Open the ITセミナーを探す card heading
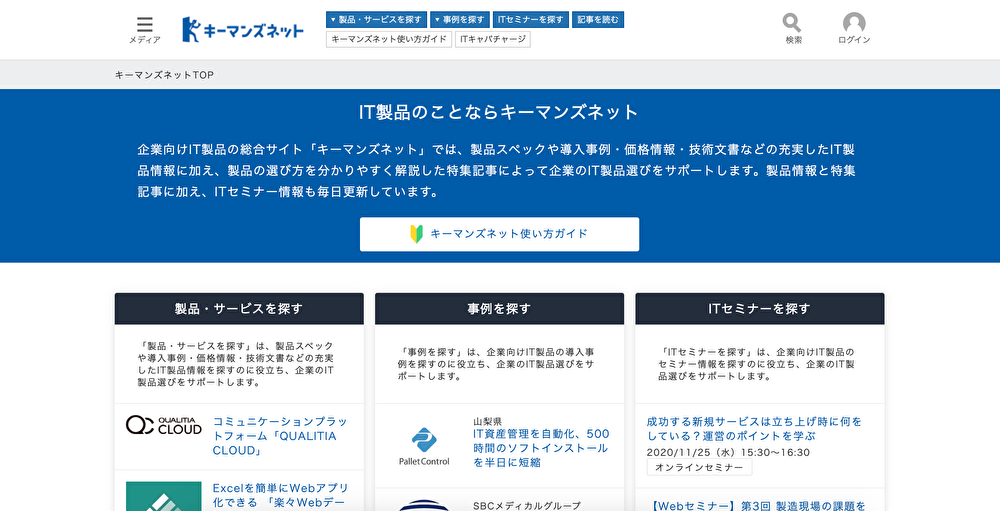The image size is (1000, 511). tap(760, 309)
